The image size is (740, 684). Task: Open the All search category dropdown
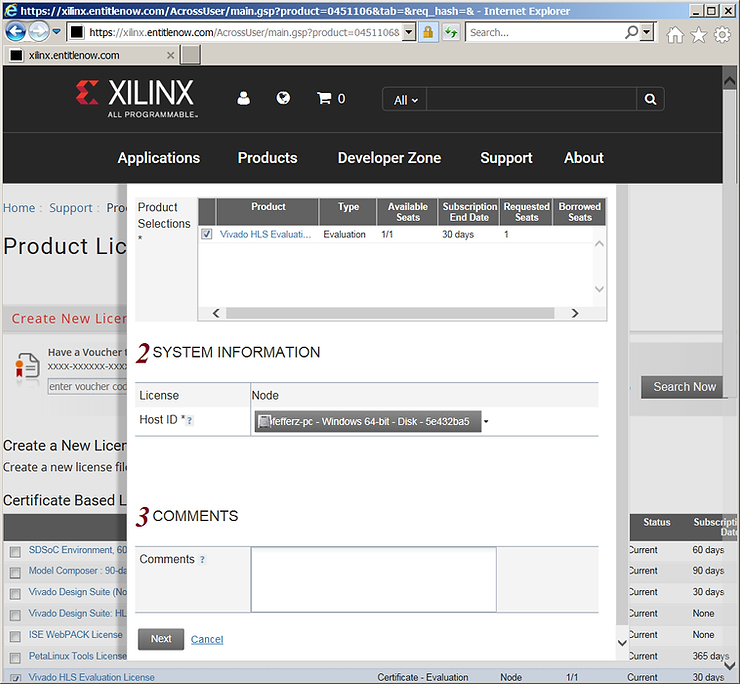[405, 100]
